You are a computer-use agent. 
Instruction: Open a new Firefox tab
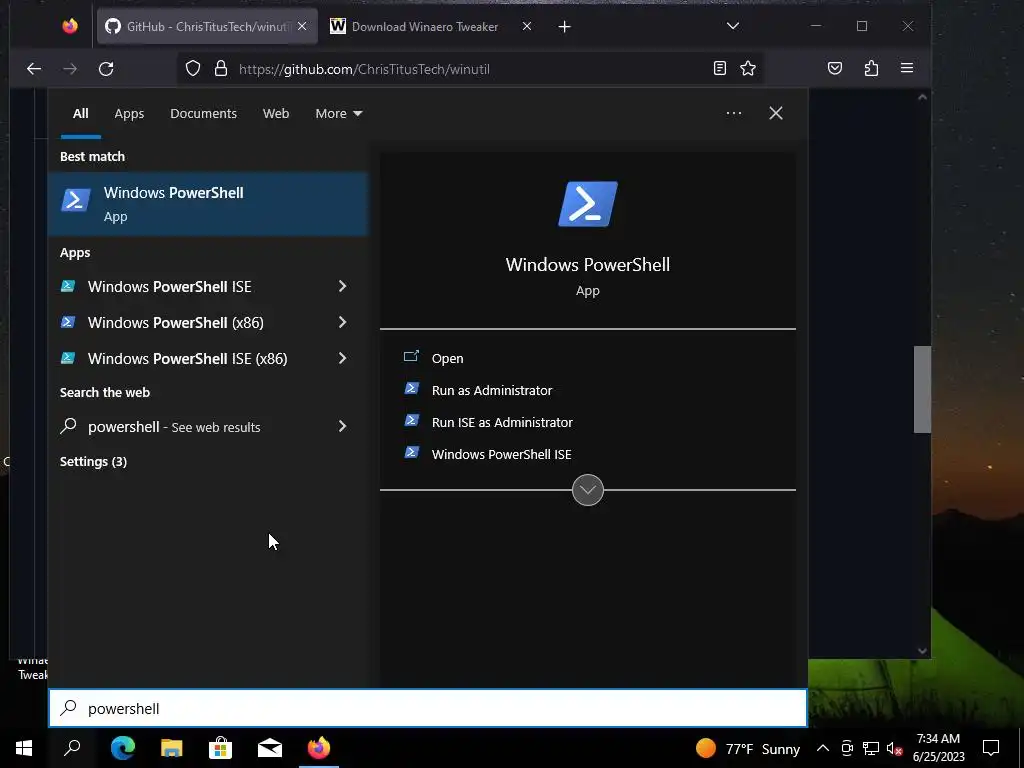565,27
